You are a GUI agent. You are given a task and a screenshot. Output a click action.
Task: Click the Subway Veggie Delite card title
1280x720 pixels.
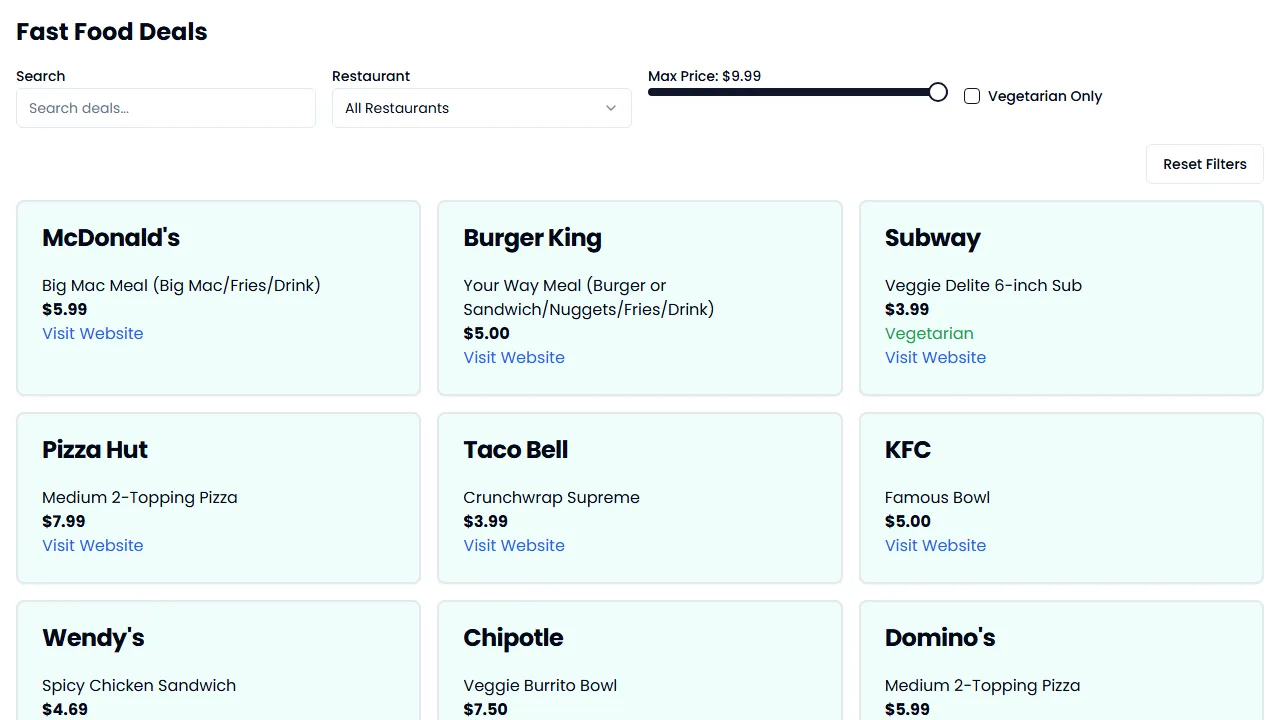932,238
